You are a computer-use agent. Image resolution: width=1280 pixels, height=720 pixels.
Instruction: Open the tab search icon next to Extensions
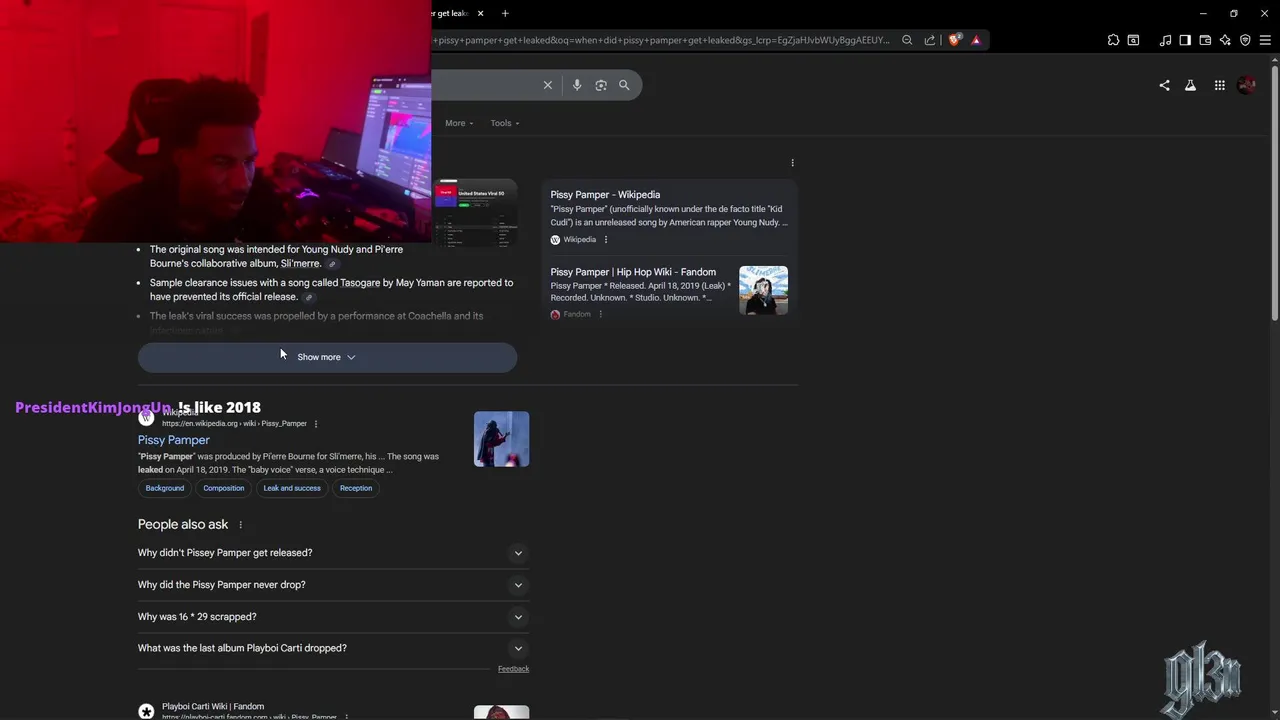coord(1133,40)
